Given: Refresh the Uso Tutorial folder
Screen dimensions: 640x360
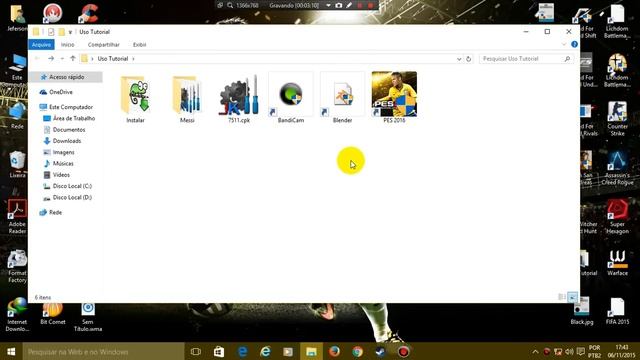Looking at the screenshot, I should (469, 59).
